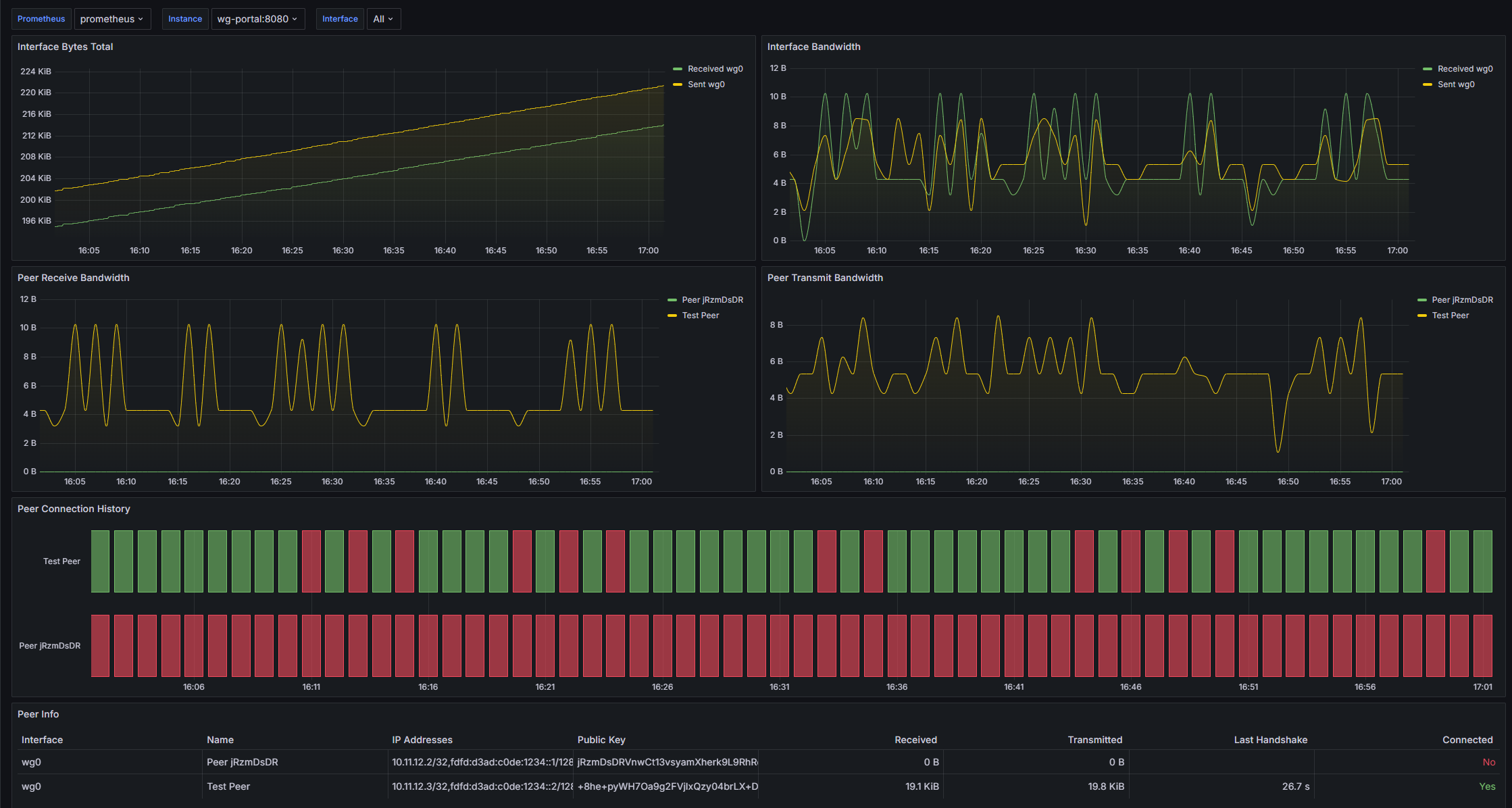Click the Connected column header in Peer Info
Screen dimensions: 1512x808
[x=1467, y=740]
